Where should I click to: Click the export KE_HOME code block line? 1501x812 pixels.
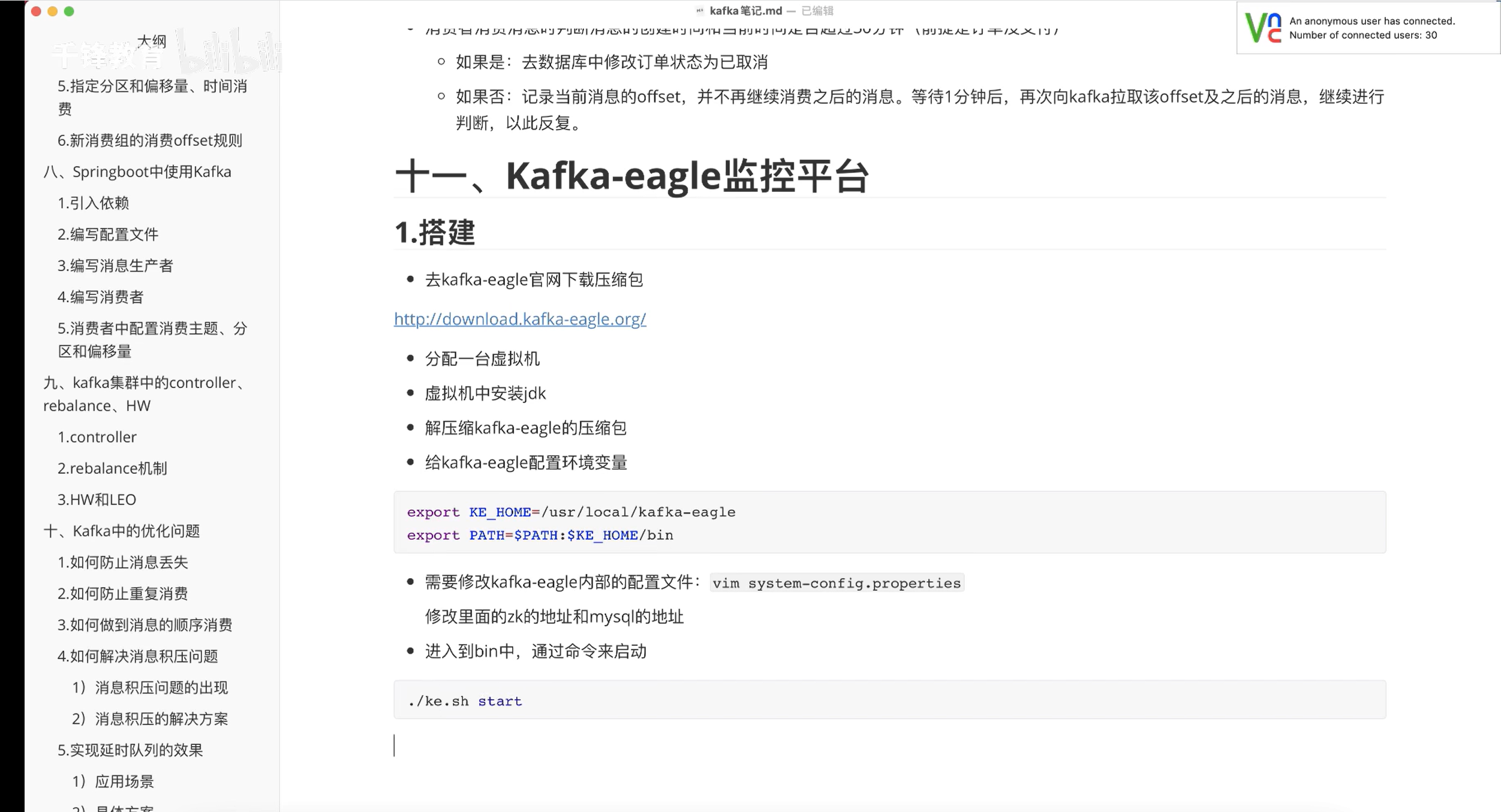click(571, 512)
